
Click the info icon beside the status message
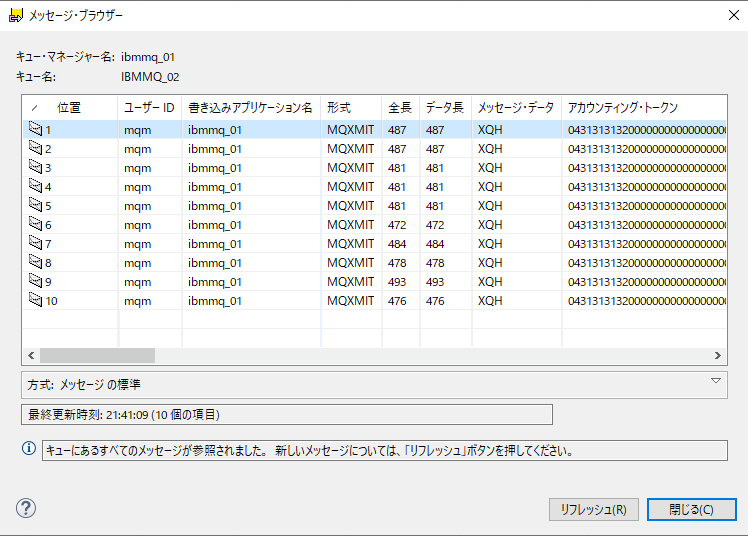[x=29, y=448]
